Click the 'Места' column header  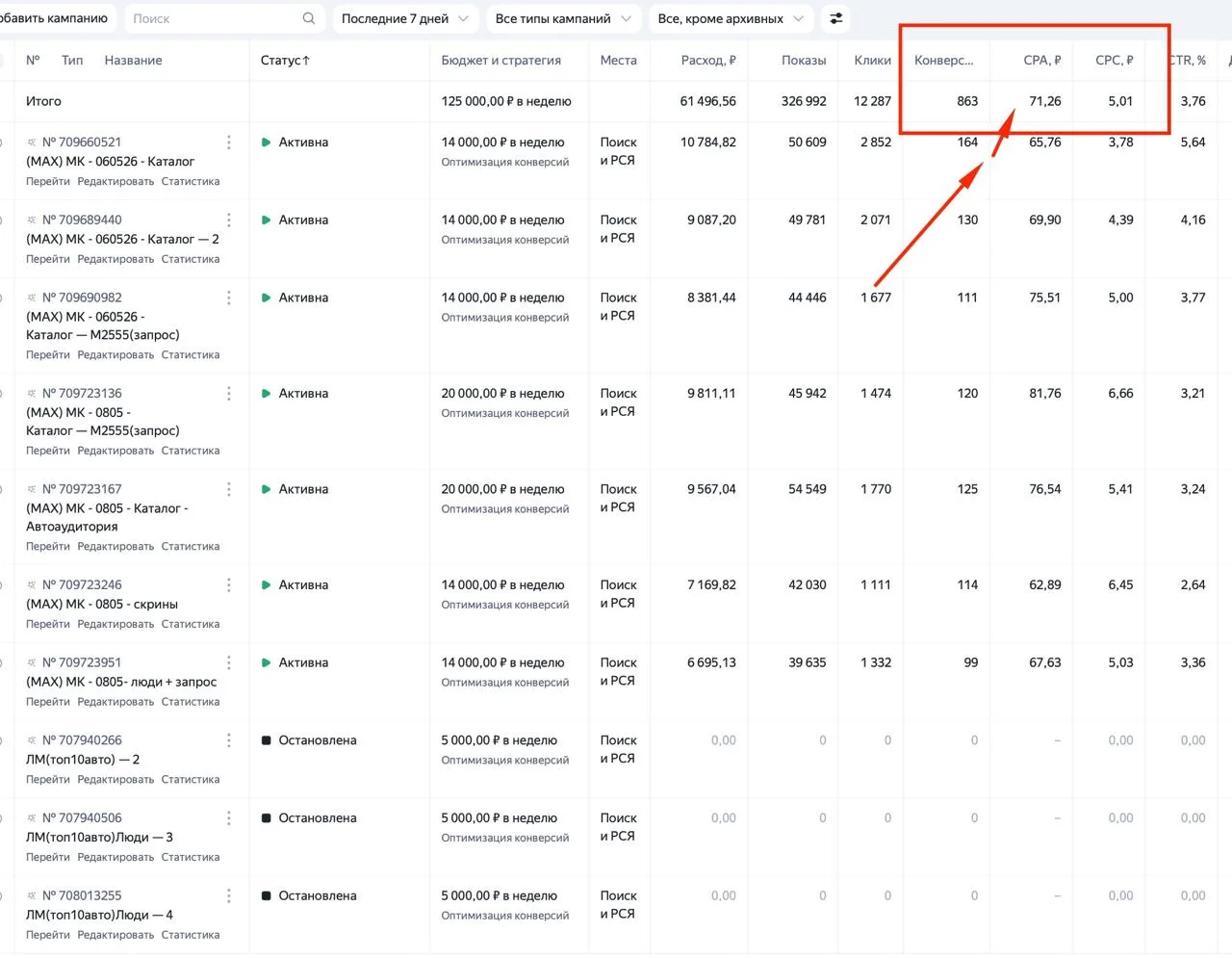click(x=618, y=61)
